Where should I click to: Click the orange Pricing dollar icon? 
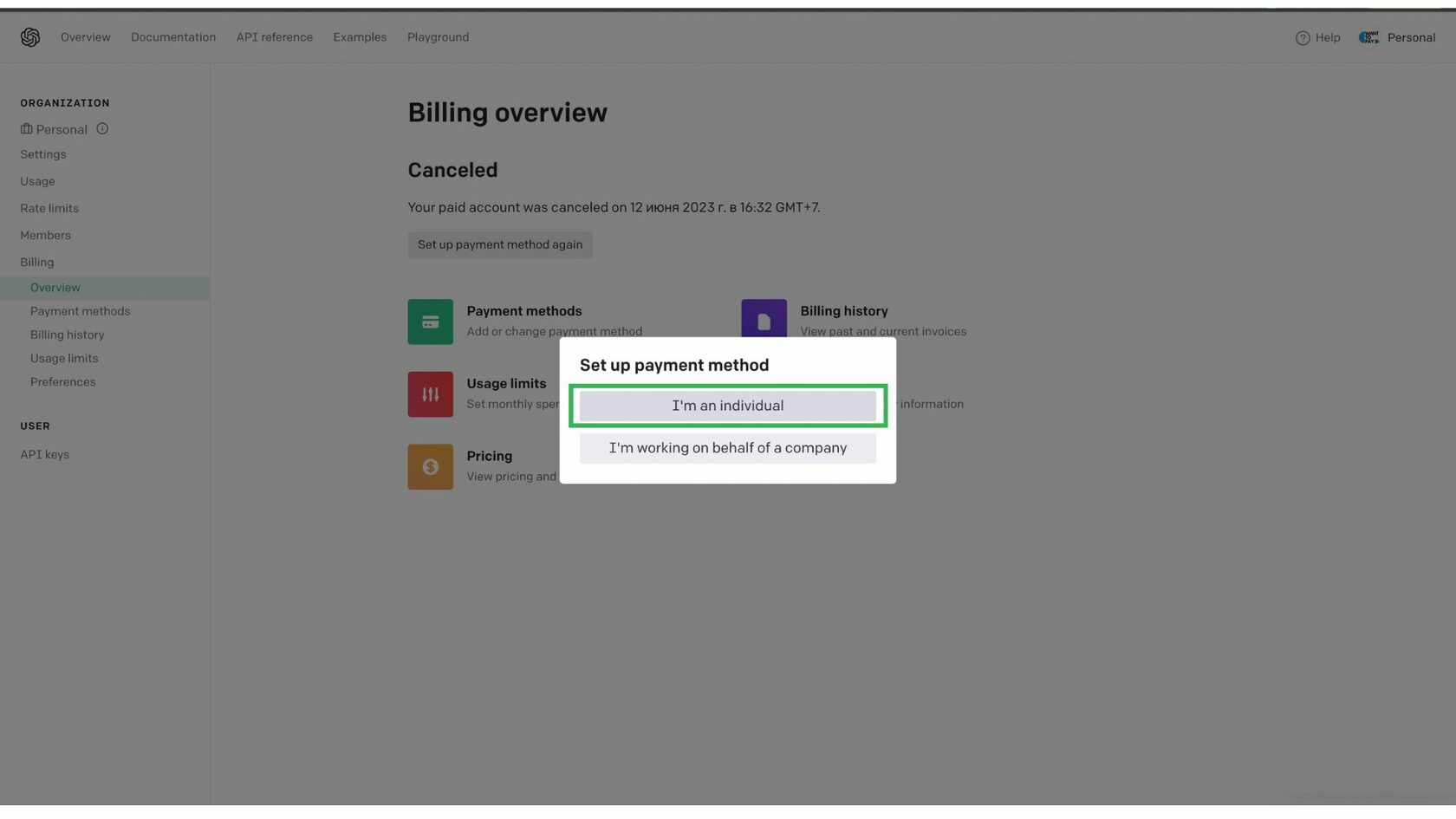point(430,467)
